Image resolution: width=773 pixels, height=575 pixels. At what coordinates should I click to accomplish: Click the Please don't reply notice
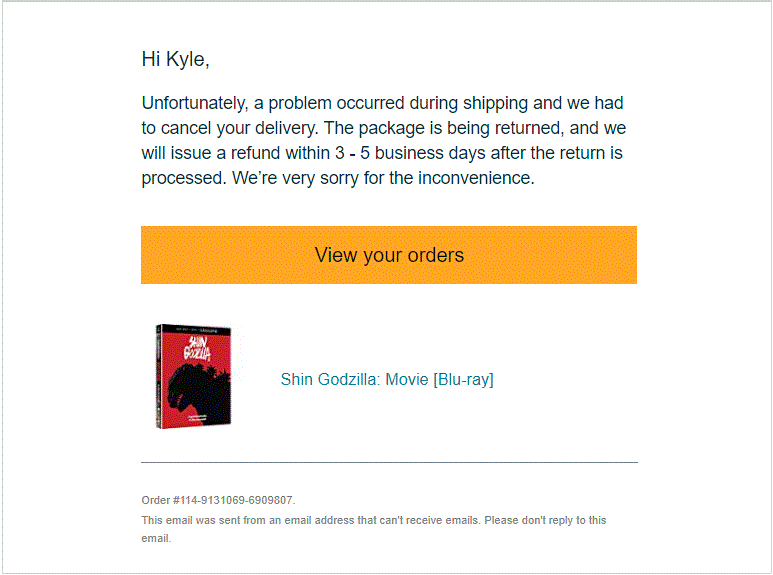(x=545, y=520)
